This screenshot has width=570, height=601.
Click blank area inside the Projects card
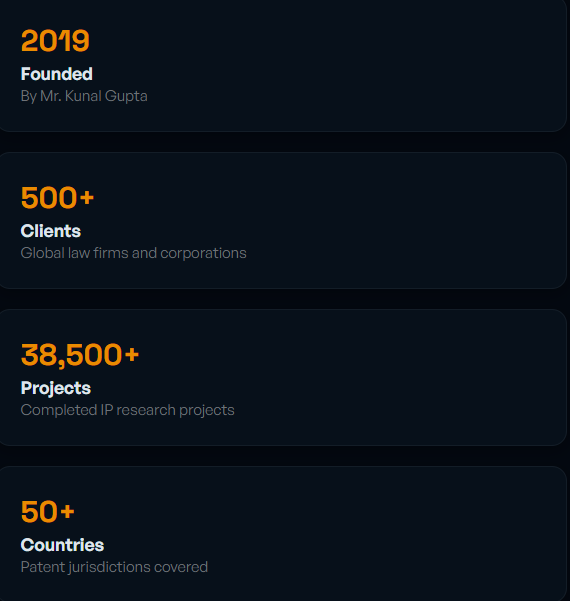click(383, 378)
